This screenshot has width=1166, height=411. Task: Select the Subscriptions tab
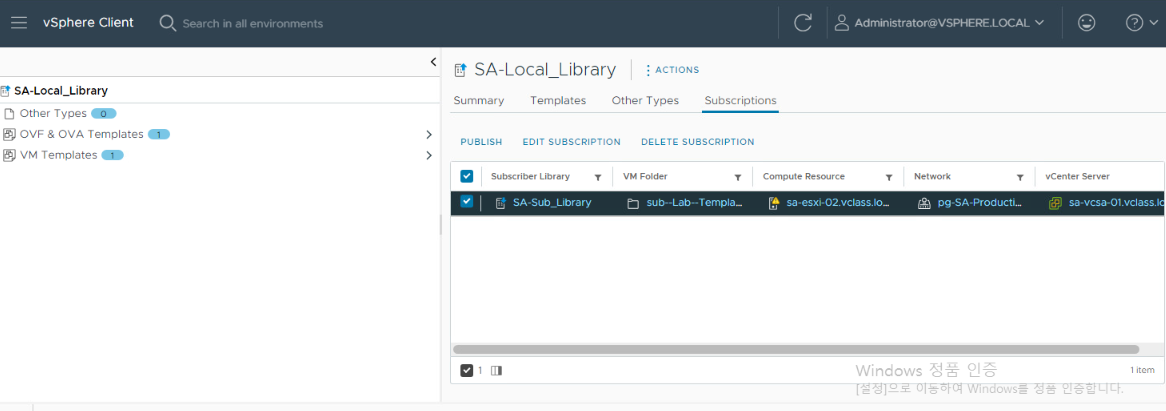pos(741,100)
